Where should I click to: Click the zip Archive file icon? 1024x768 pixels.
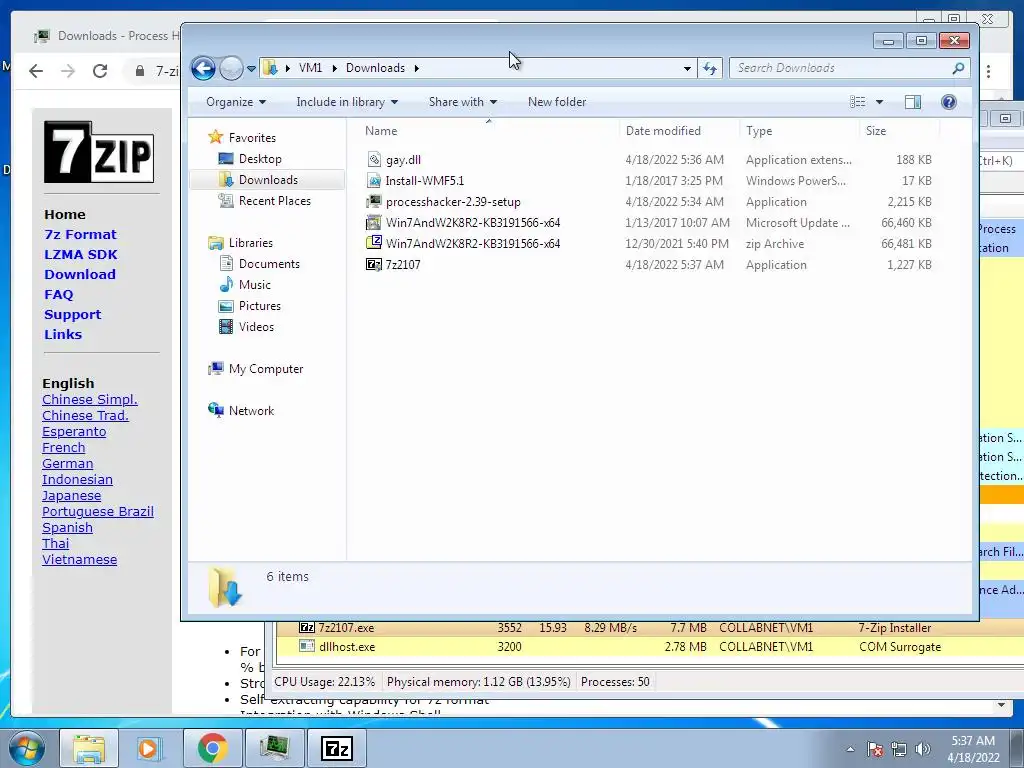[x=374, y=243]
